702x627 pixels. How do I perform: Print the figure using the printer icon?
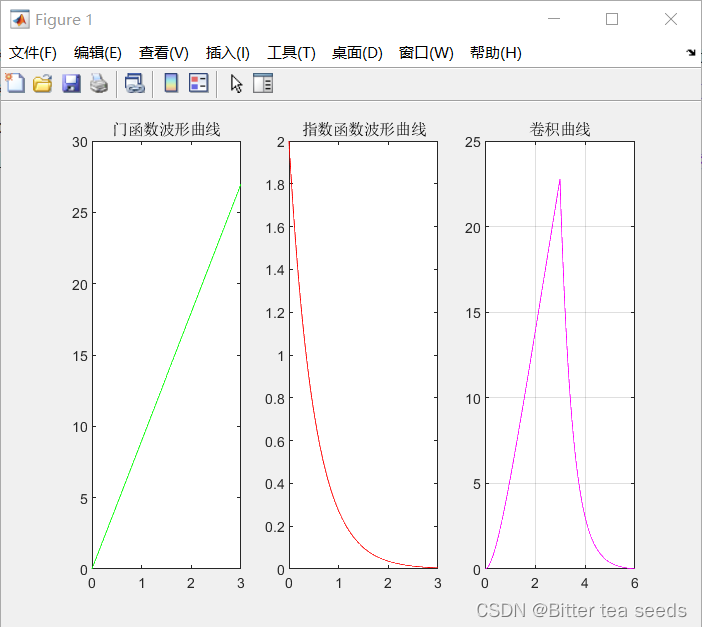(99, 84)
